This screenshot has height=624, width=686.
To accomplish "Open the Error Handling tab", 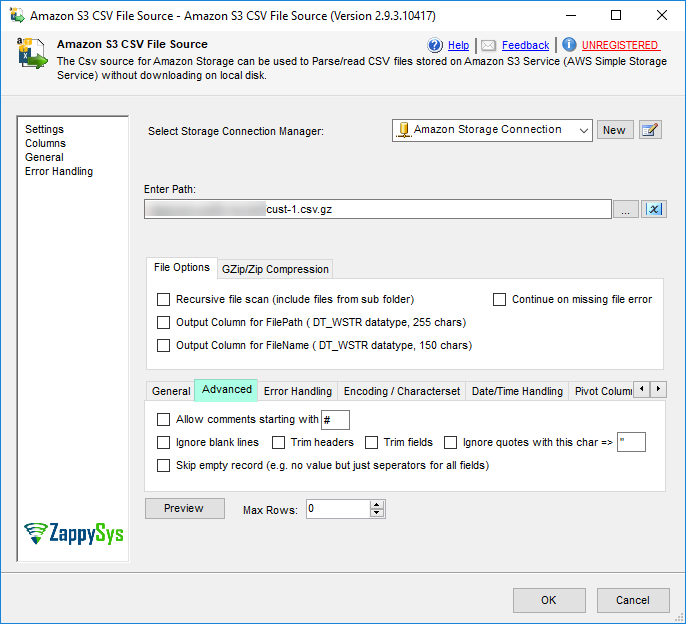I will (x=298, y=391).
